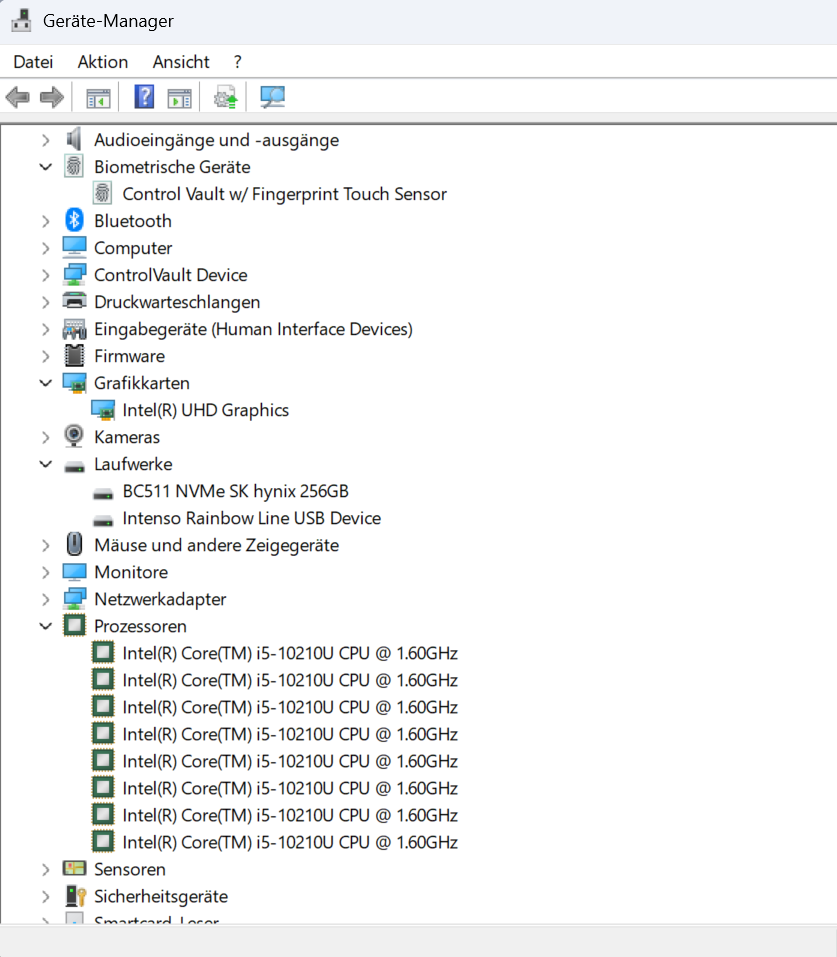Expand the Bluetooth node
This screenshot has width=837, height=957.
tap(46, 221)
